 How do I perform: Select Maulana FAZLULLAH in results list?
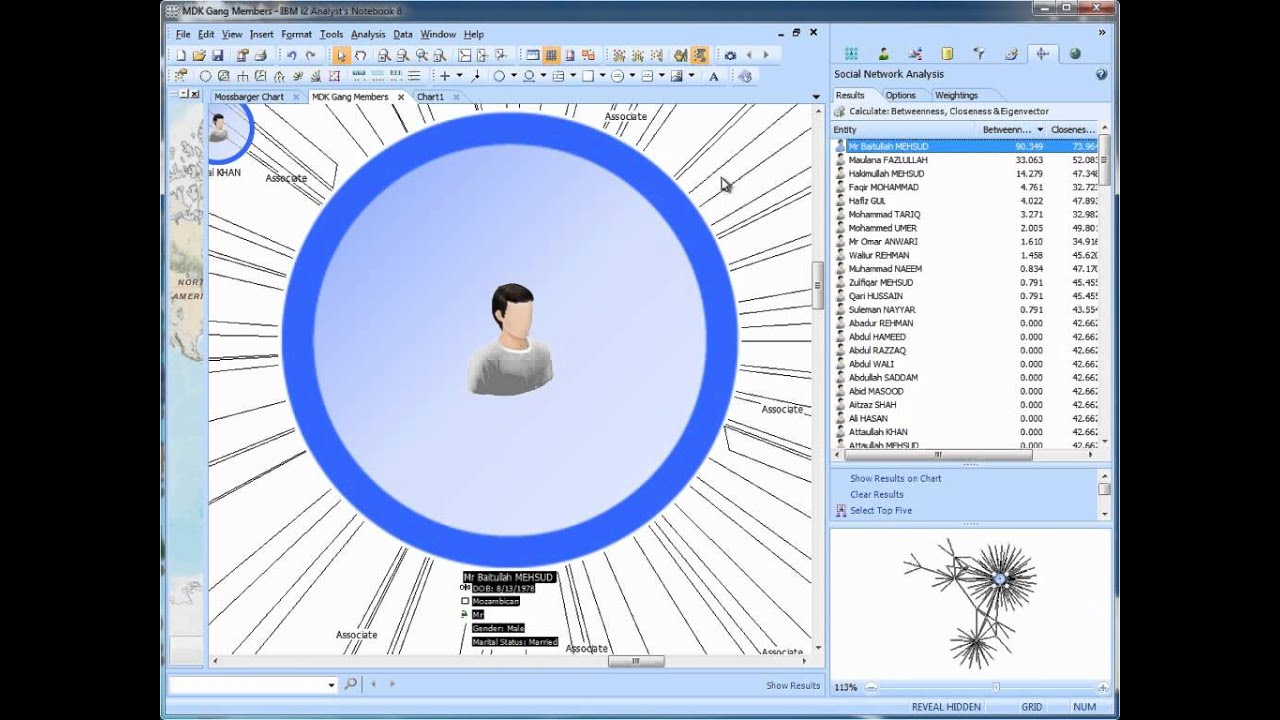(x=968, y=160)
